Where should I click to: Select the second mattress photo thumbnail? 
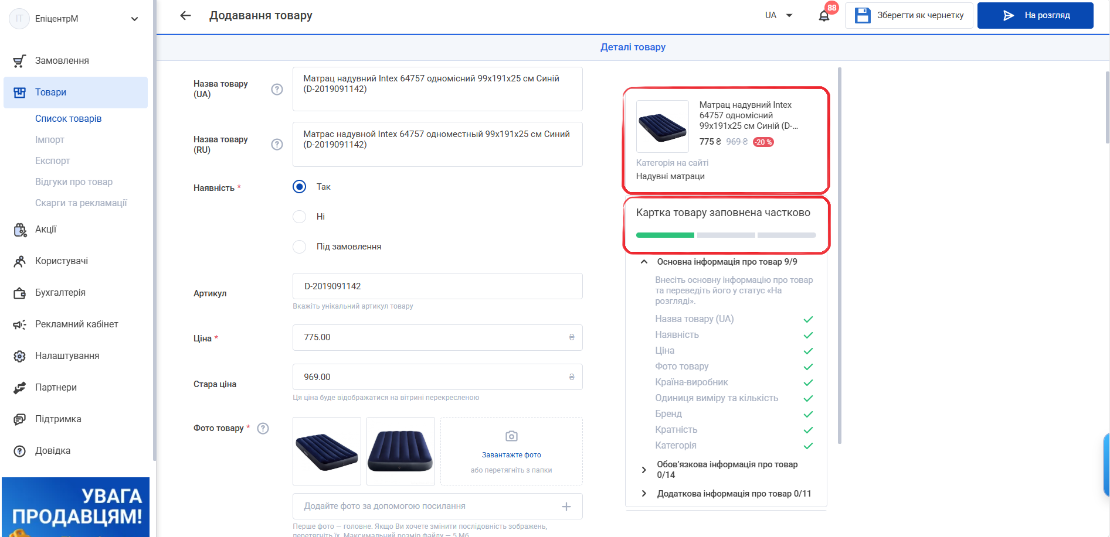(x=400, y=451)
